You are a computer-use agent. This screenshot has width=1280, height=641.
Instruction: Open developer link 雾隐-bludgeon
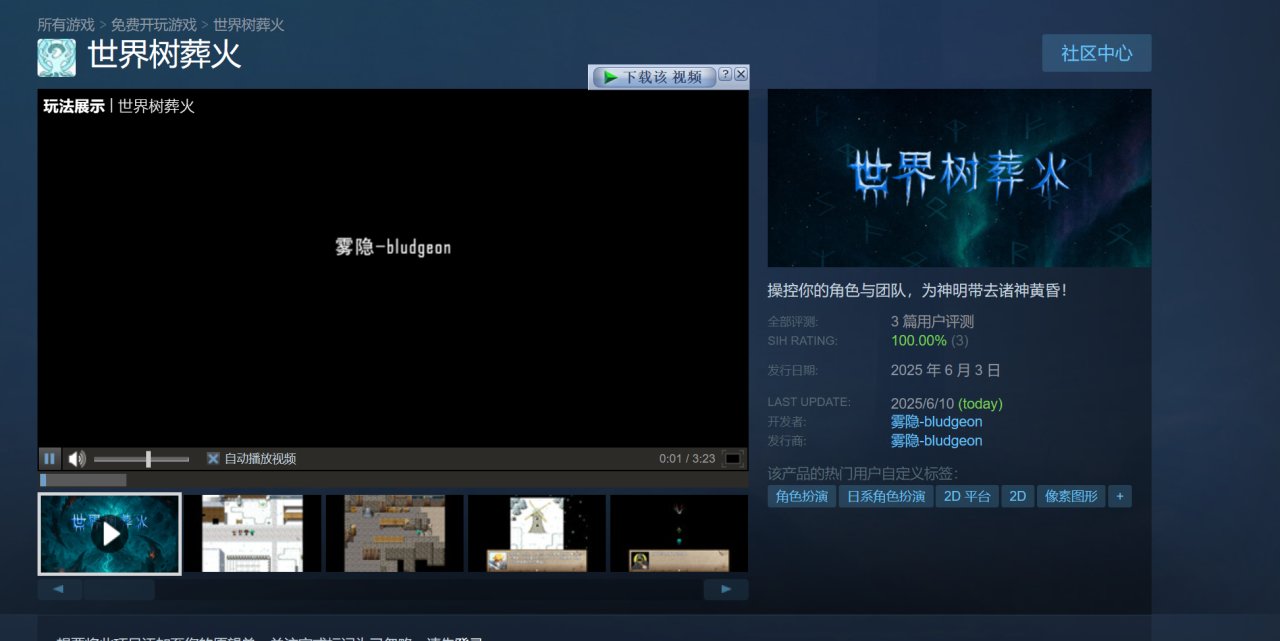(x=936, y=422)
